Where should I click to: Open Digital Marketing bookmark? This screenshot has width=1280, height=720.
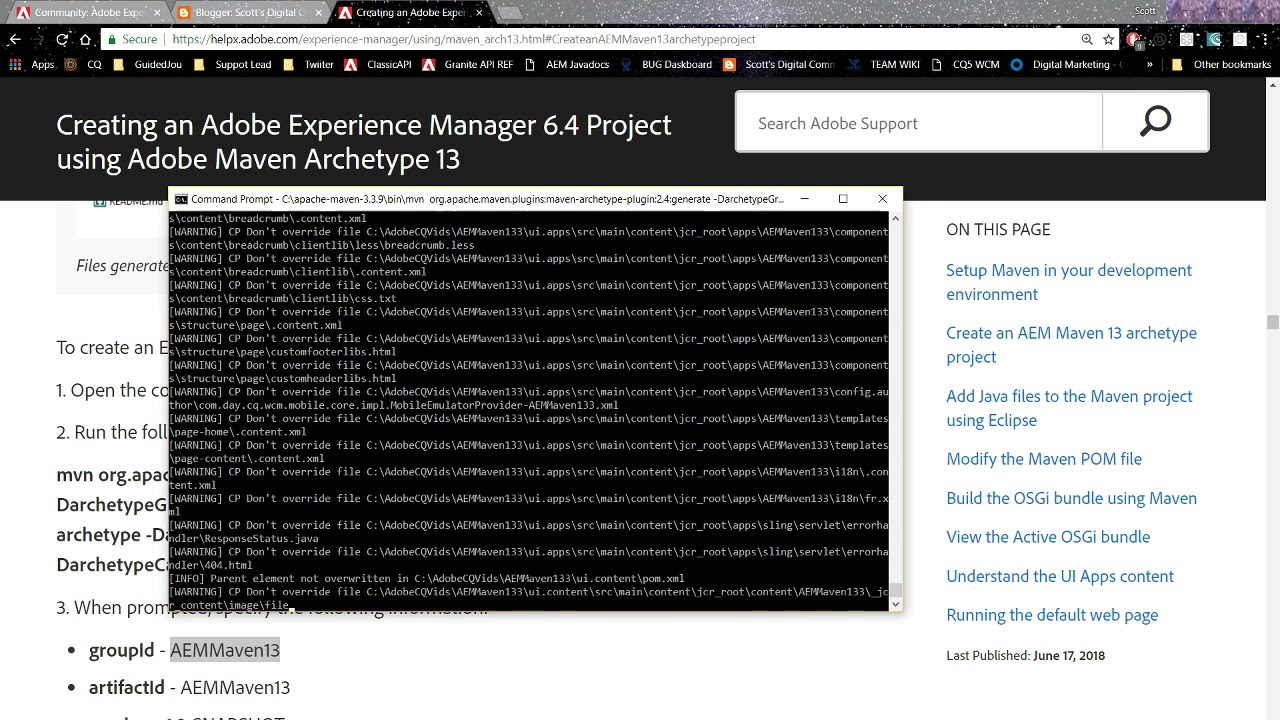(1066, 64)
